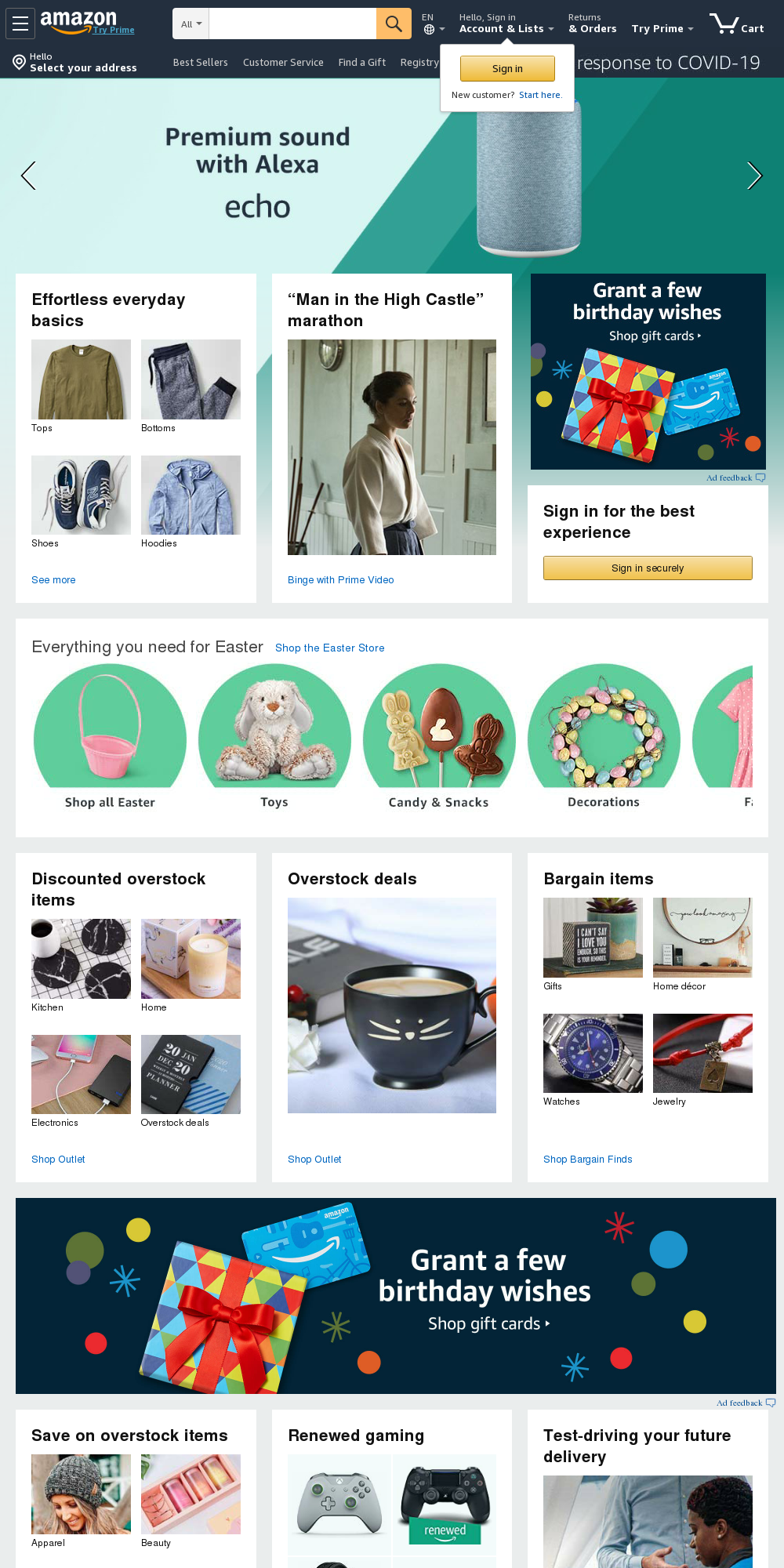Select the Toys Easter bunny thumbnail
Image resolution: width=784 pixels, height=1568 pixels.
point(274,726)
